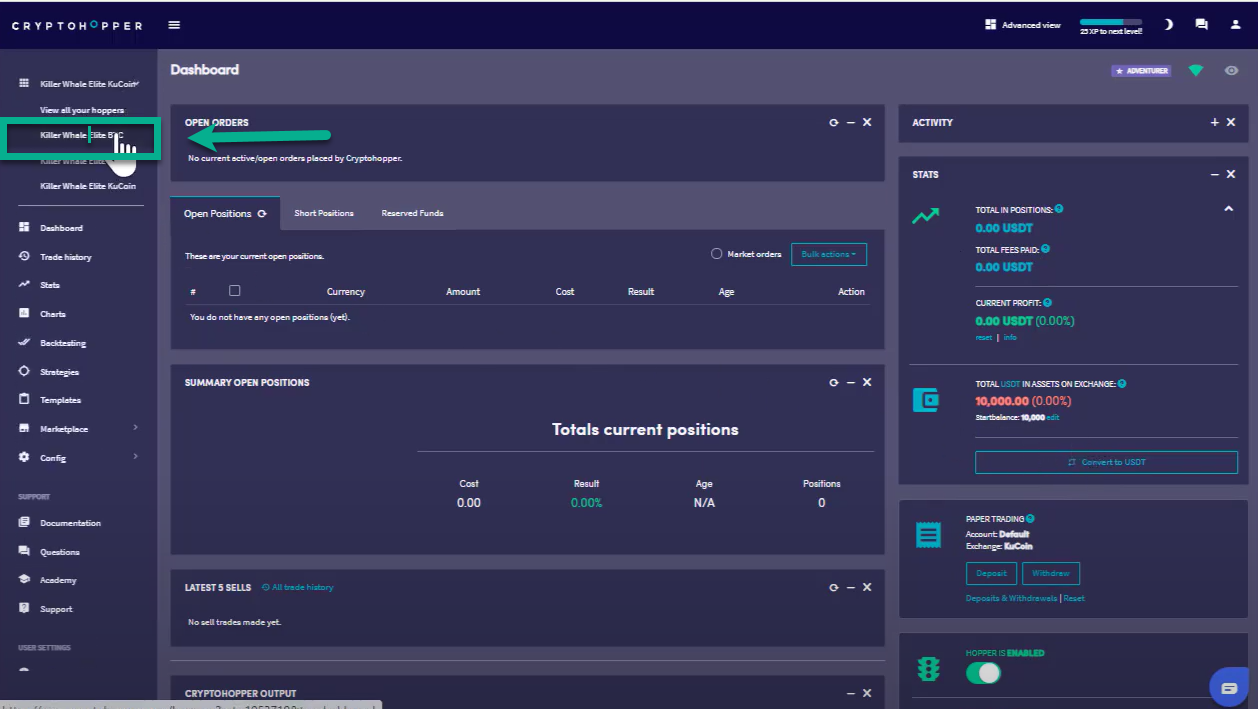
Task: Open the chat messages icon in header
Action: click(x=1201, y=25)
